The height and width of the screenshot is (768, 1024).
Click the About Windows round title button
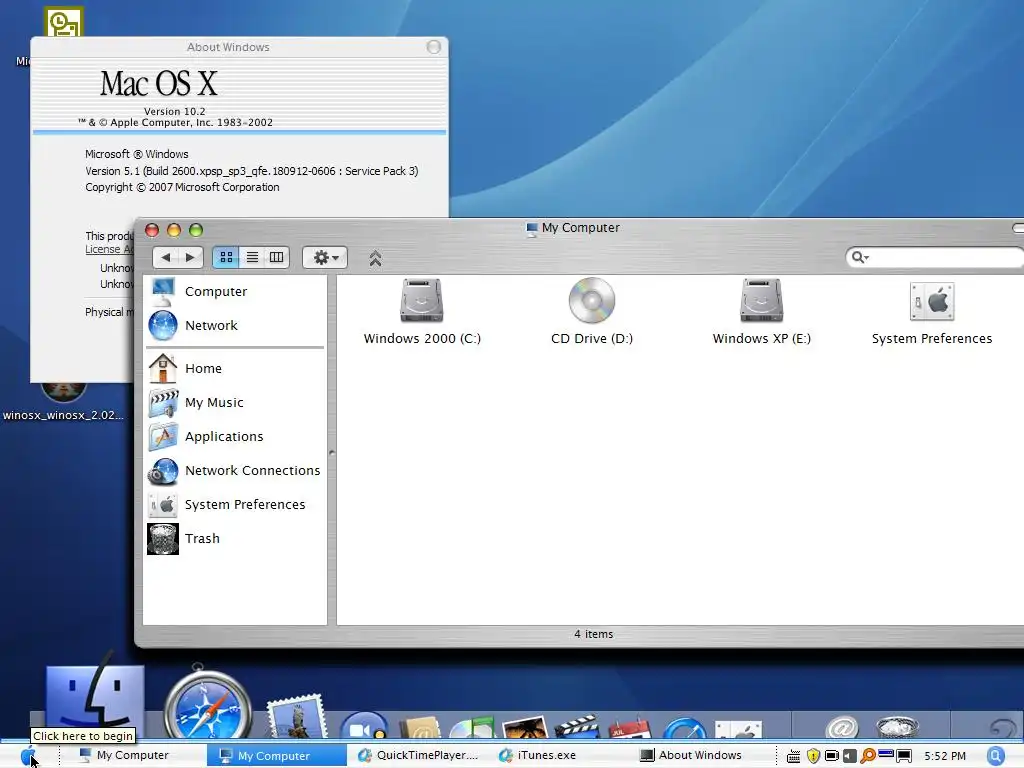tap(434, 47)
